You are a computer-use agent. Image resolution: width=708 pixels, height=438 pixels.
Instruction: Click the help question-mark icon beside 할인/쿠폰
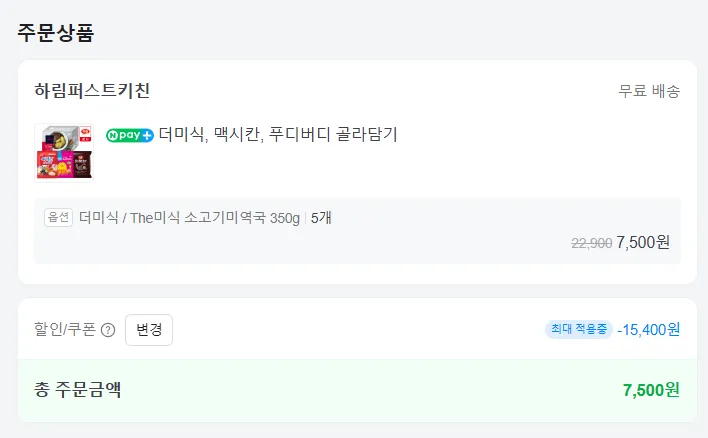click(x=108, y=330)
